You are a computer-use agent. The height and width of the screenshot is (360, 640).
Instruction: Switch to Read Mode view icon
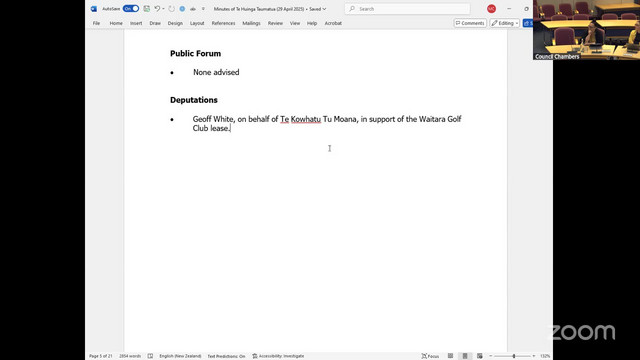[450, 356]
